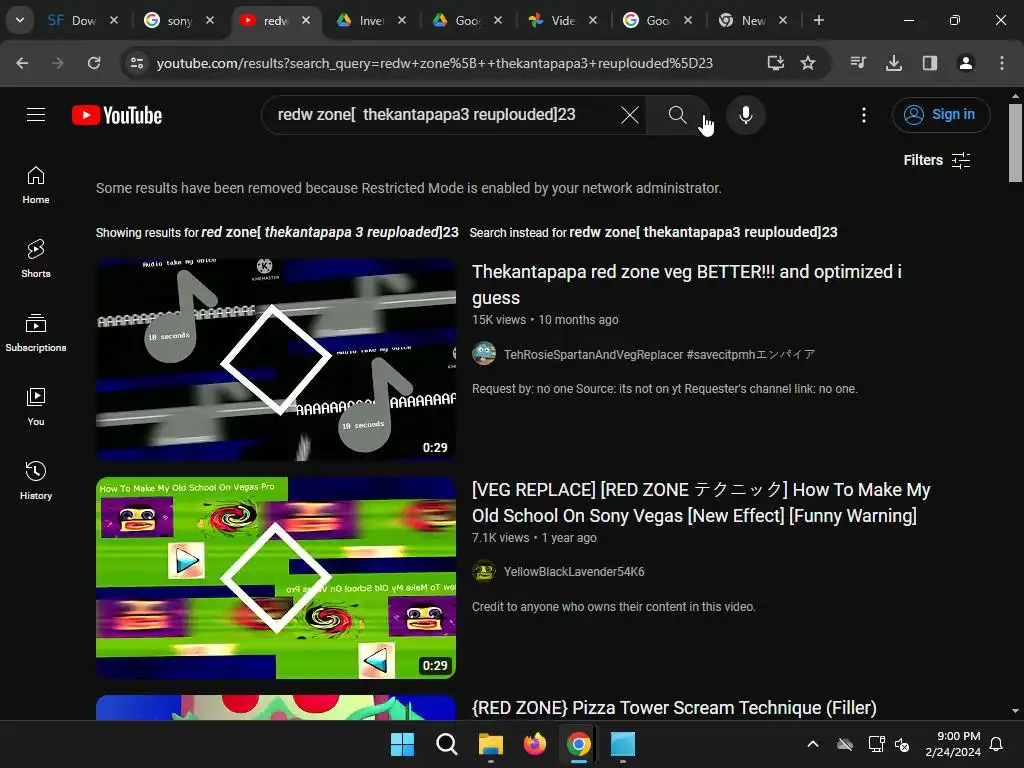The height and width of the screenshot is (768, 1024).
Task: Open the YouTube guide hamburger menu
Action: click(36, 115)
